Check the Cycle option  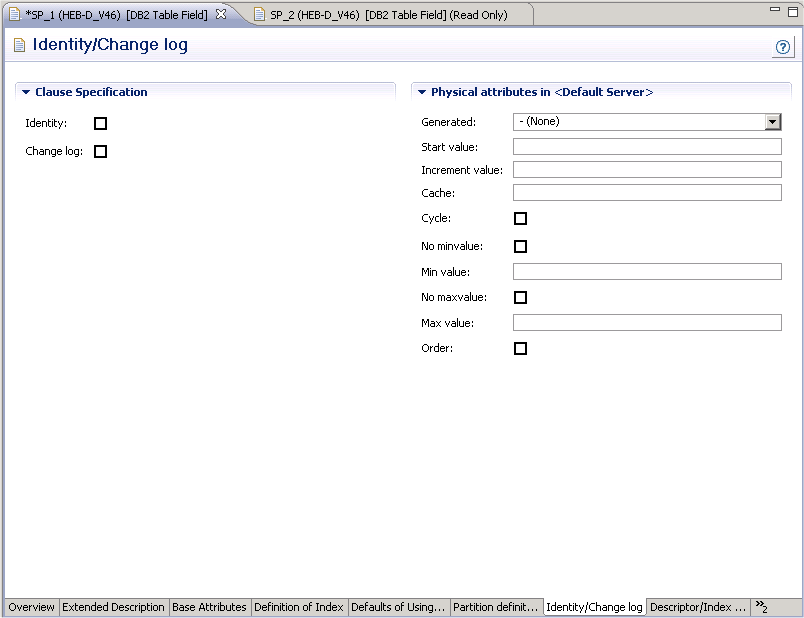pos(520,219)
